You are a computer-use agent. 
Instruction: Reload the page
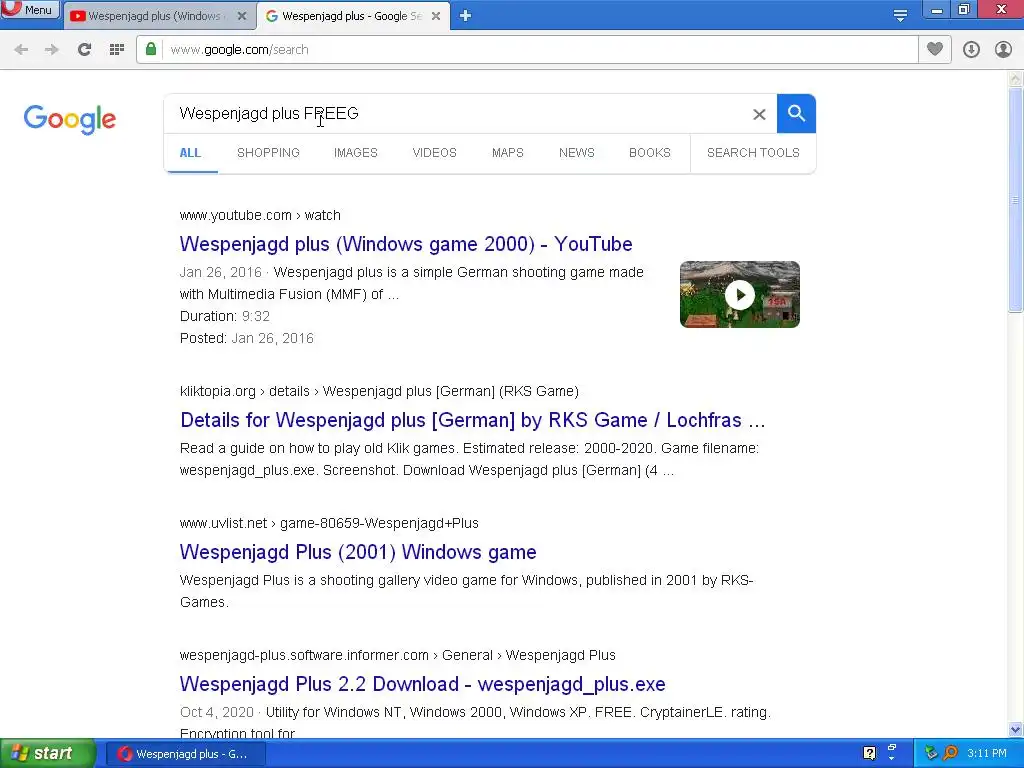pyautogui.click(x=84, y=50)
